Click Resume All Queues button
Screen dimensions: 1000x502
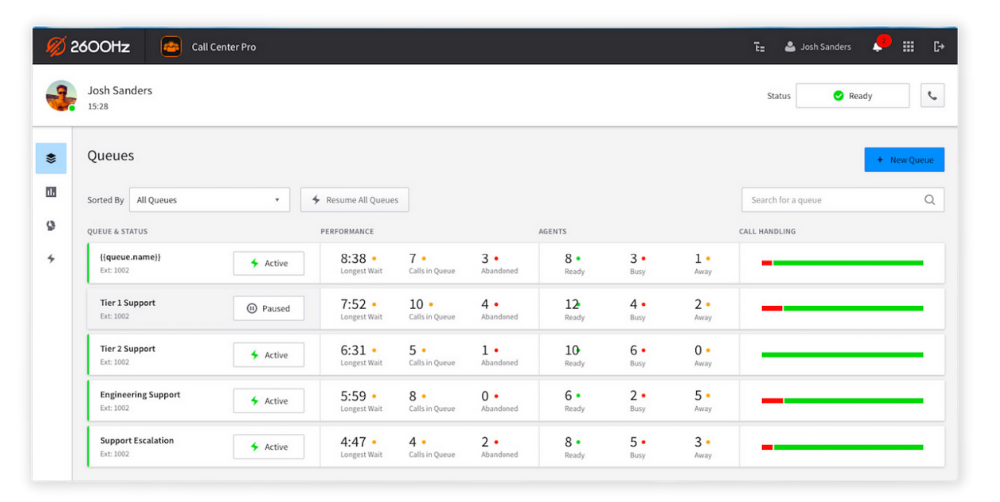click(355, 200)
